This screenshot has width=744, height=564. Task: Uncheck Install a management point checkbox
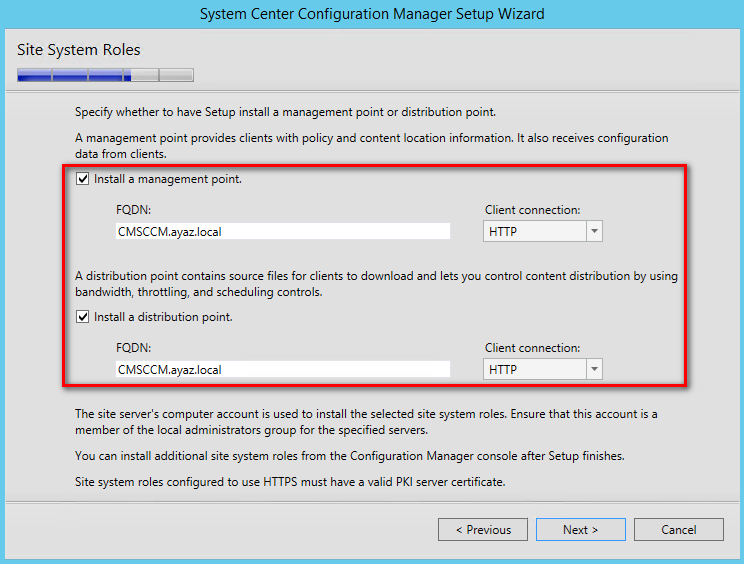coord(83,179)
